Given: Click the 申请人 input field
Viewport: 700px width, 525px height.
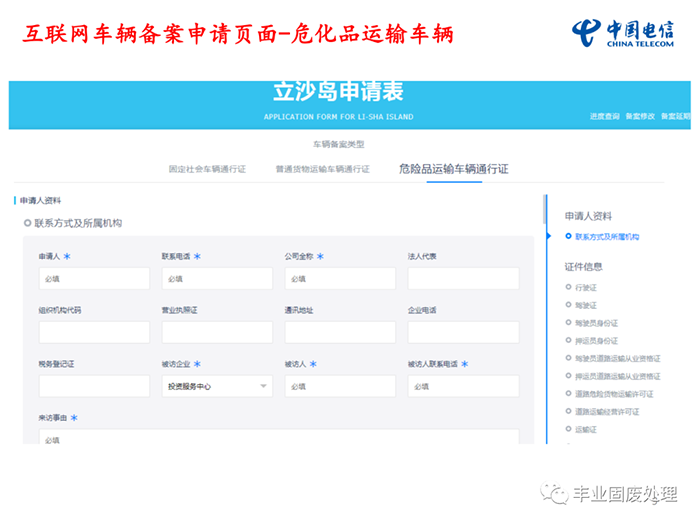Looking at the screenshot, I should click(94, 279).
